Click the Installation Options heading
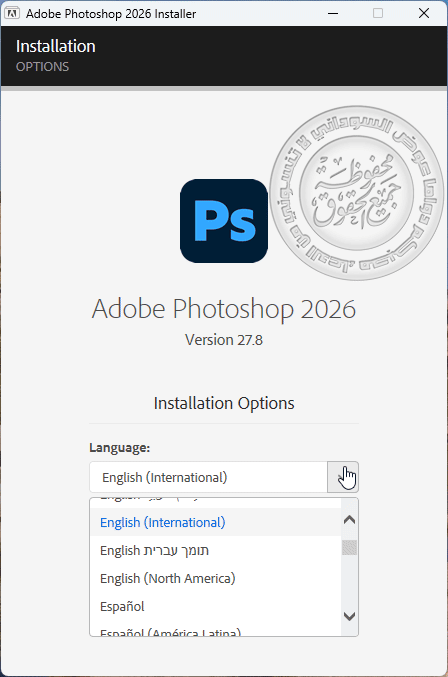The image size is (448, 677). 224,403
